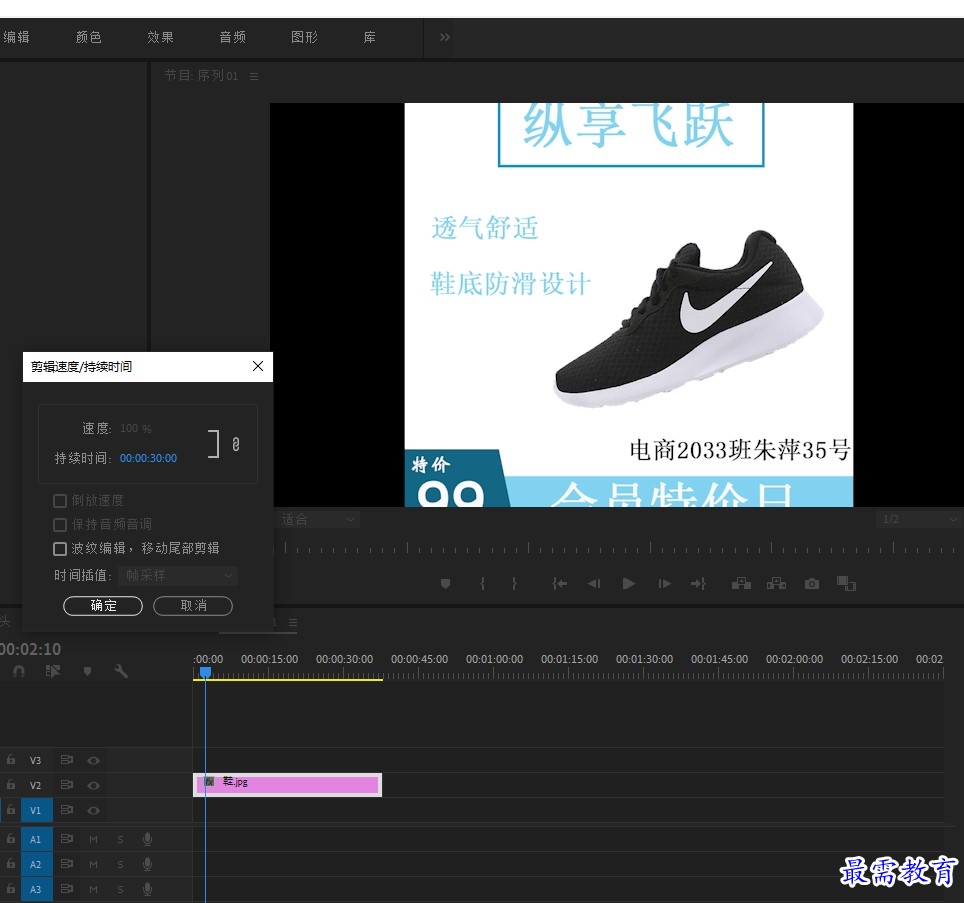
Task: Click the 持续时间 00:00:30:00 value
Action: [x=148, y=459]
